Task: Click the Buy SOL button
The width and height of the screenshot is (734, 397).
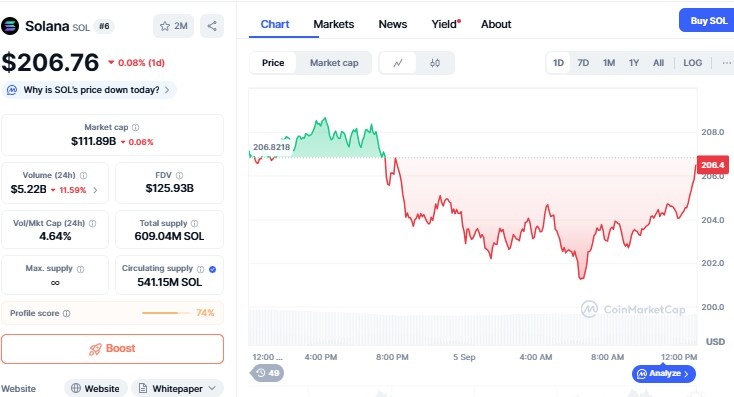Action: coord(708,21)
